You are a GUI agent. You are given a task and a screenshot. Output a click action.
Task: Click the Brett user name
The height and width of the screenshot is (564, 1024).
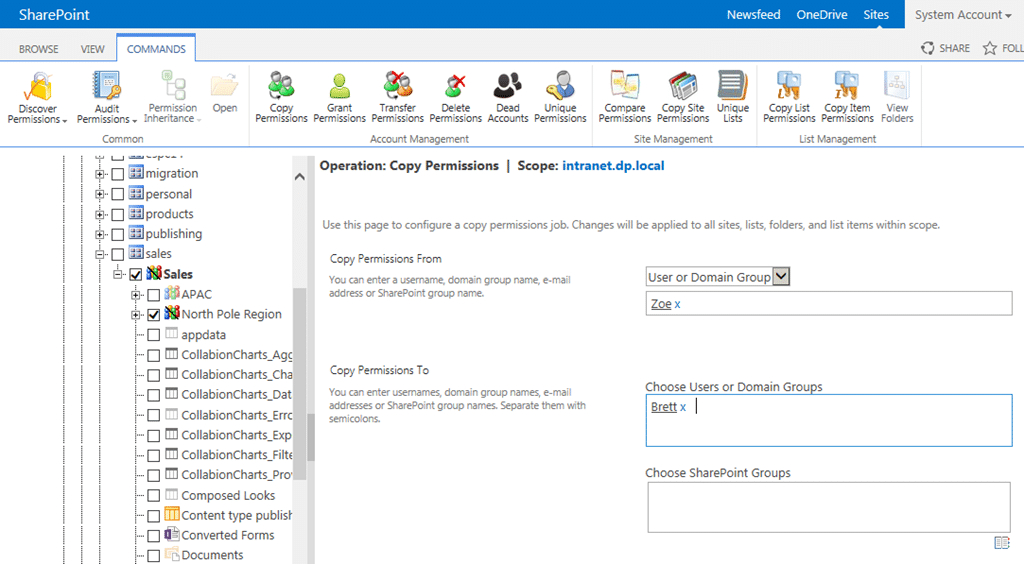664,407
